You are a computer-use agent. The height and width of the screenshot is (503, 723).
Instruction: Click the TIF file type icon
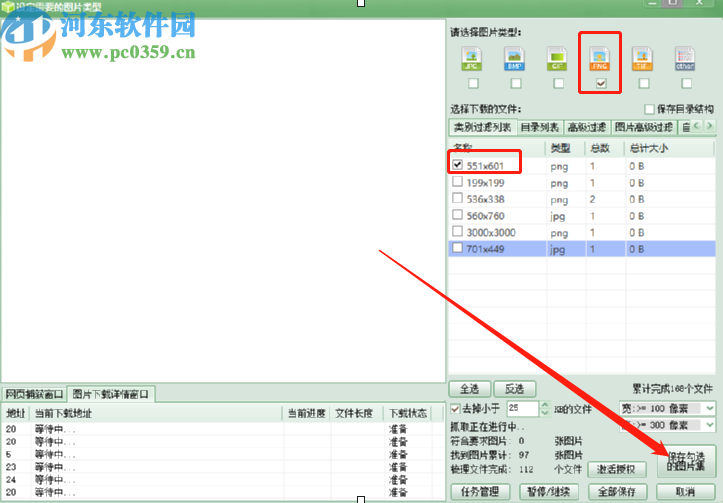pyautogui.click(x=642, y=59)
